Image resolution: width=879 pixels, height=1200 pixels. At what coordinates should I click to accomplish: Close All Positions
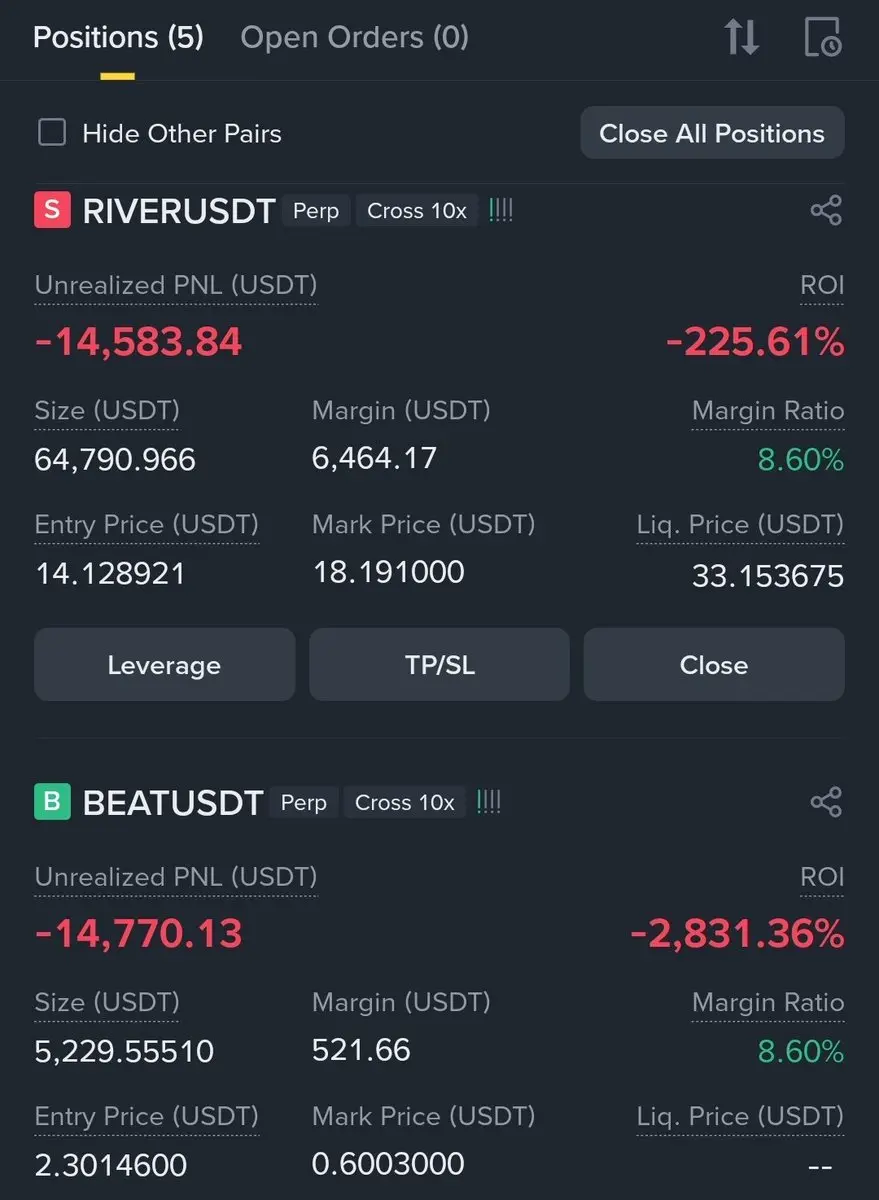712,133
